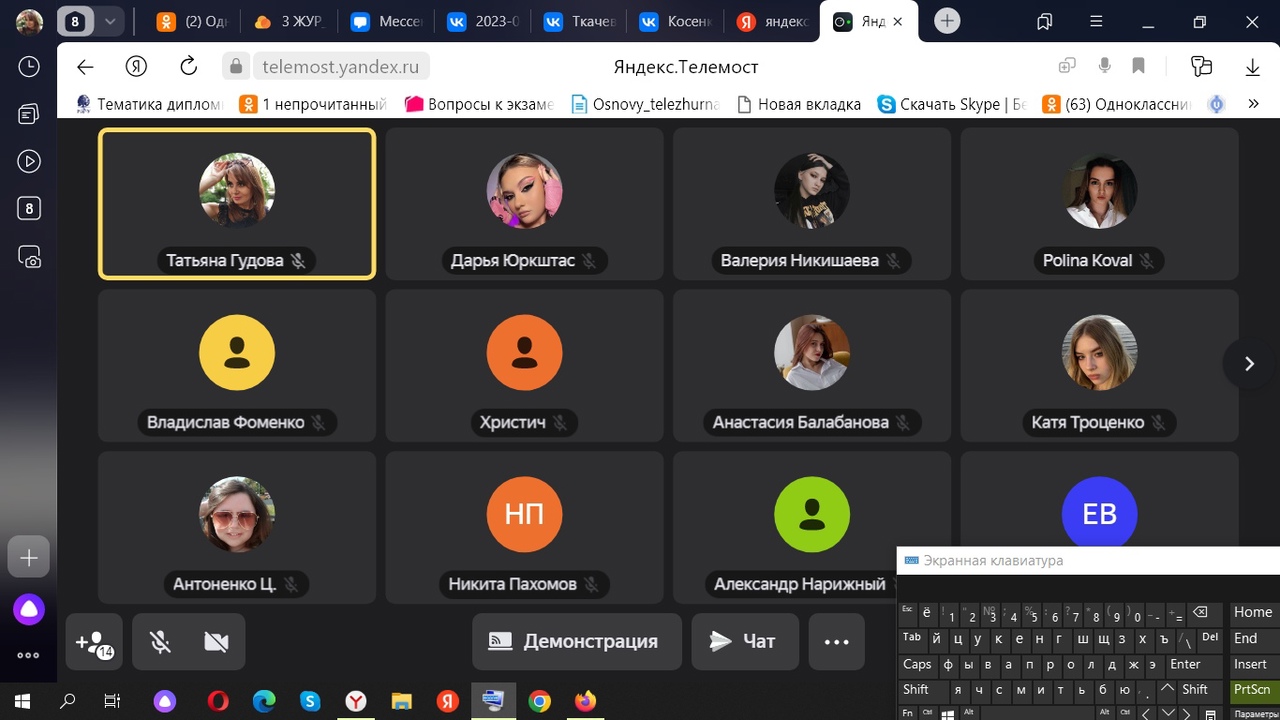The height and width of the screenshot is (720, 1280).
Task: Open history icon in left sidebar
Action: tap(29, 67)
